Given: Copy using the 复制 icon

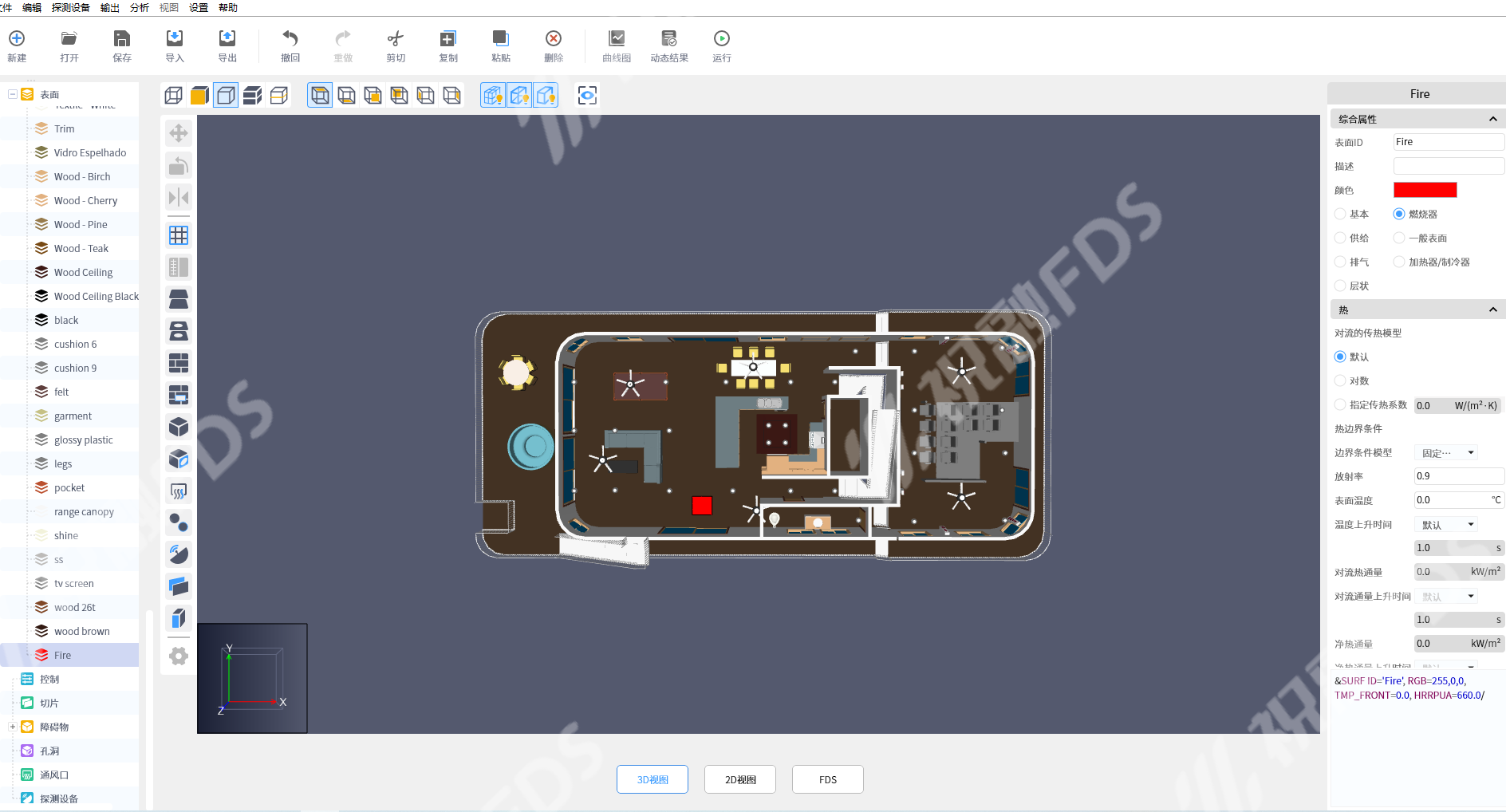Looking at the screenshot, I should click(x=448, y=45).
